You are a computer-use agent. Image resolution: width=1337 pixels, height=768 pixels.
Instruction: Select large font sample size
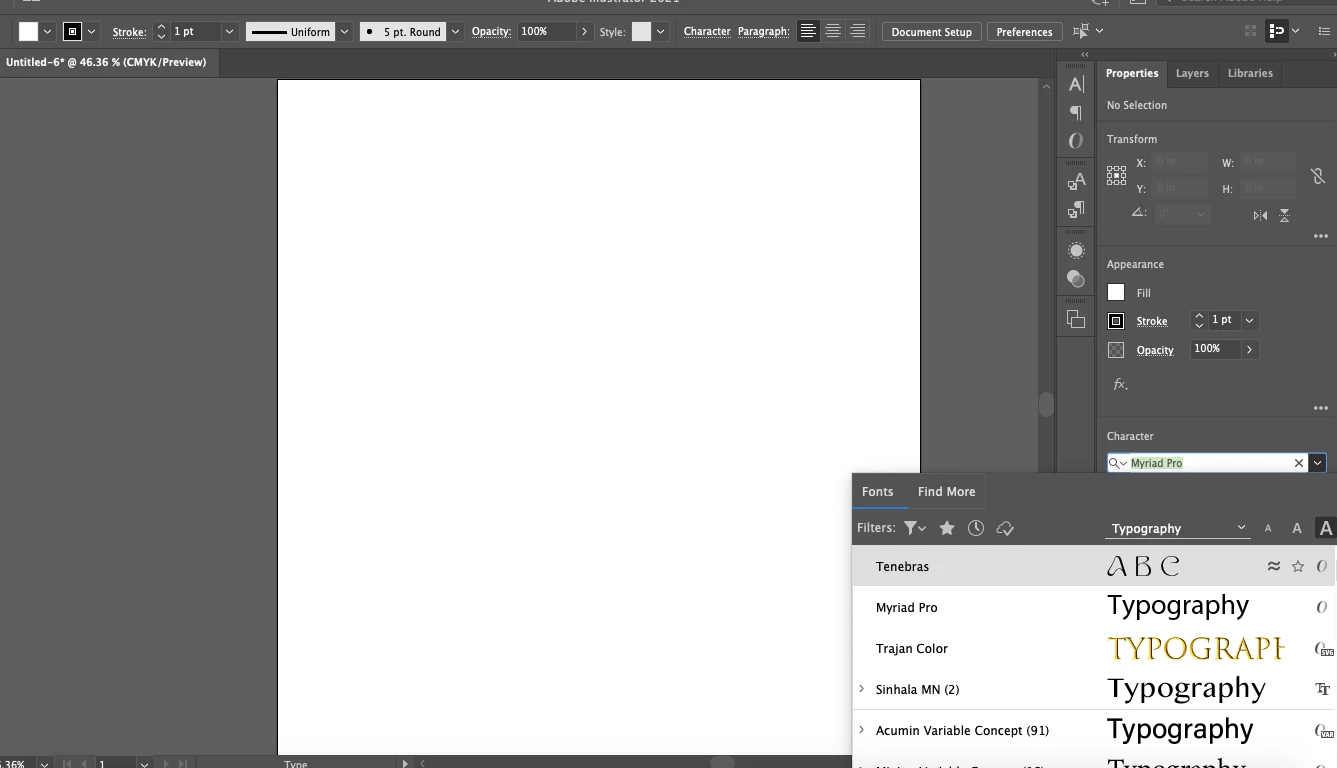point(1326,528)
